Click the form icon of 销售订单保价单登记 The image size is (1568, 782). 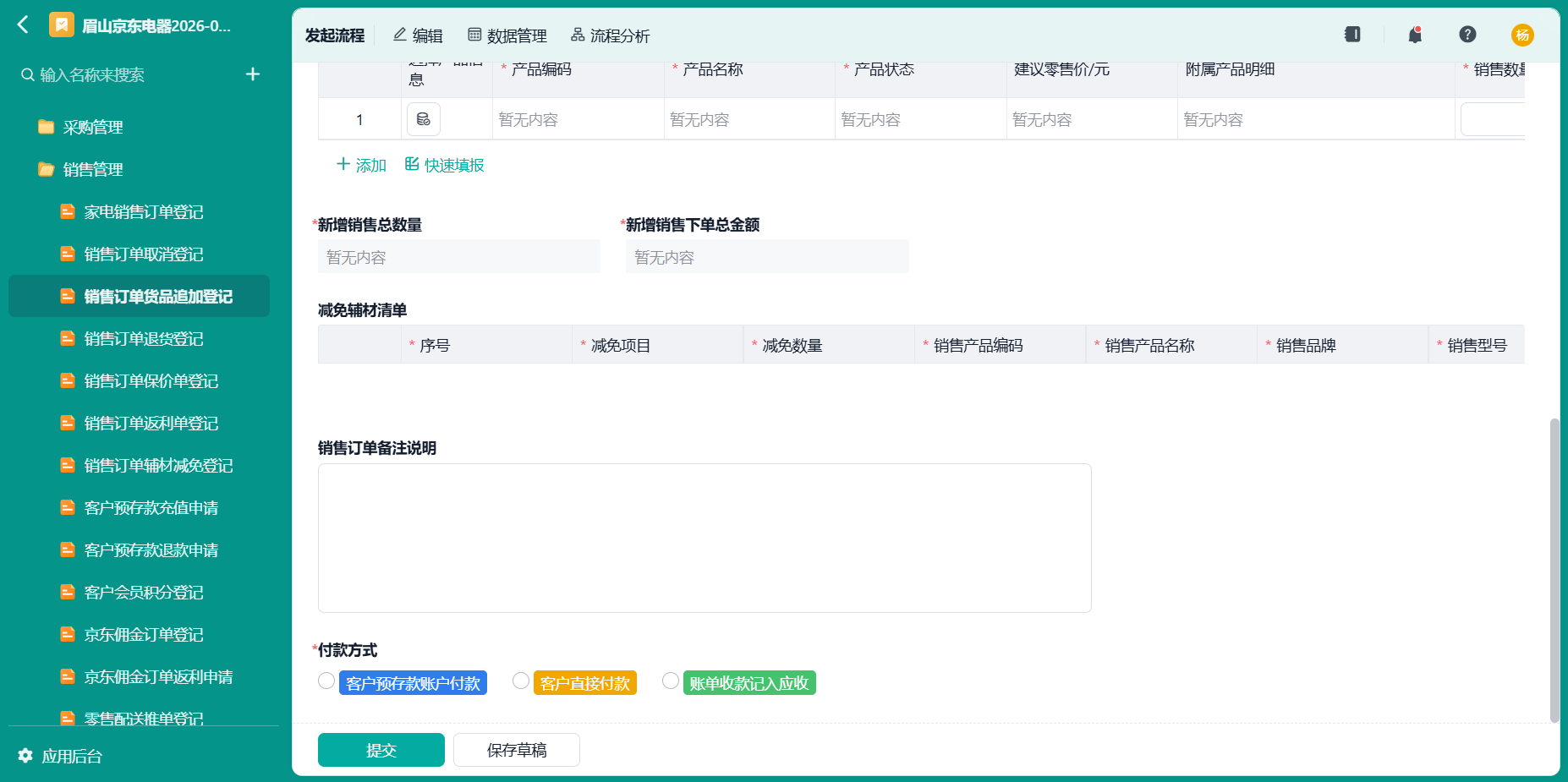(x=68, y=380)
